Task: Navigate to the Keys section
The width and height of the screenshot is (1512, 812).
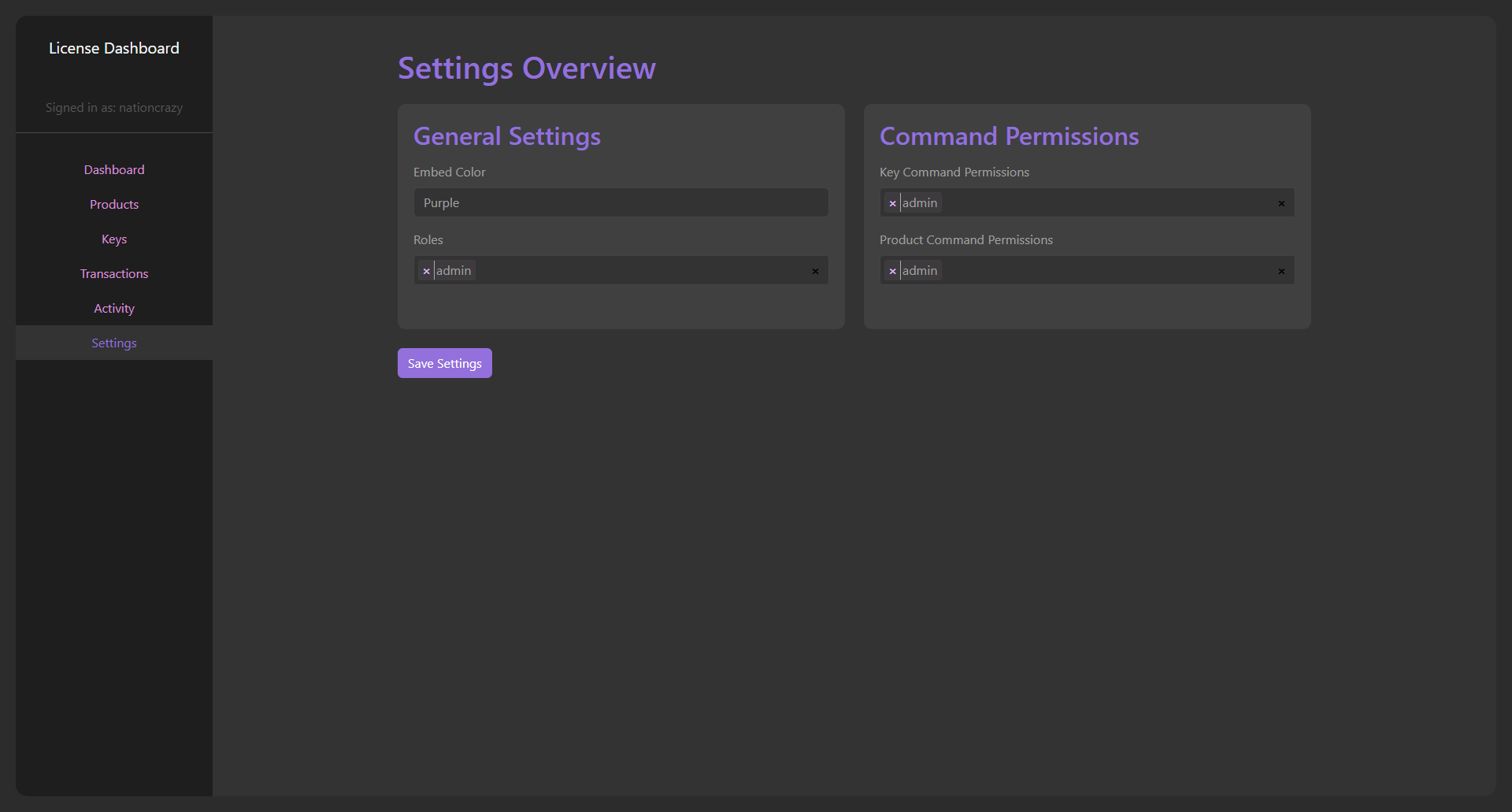Action: 114,239
